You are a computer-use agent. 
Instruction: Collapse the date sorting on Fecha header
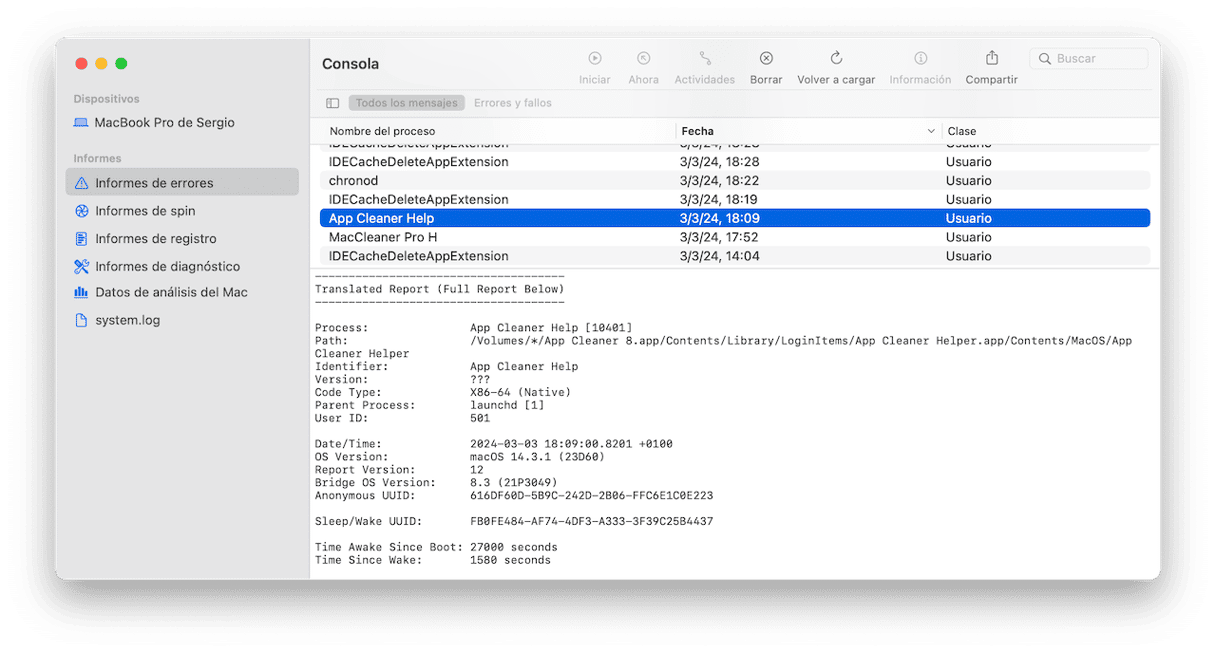[x=932, y=130]
